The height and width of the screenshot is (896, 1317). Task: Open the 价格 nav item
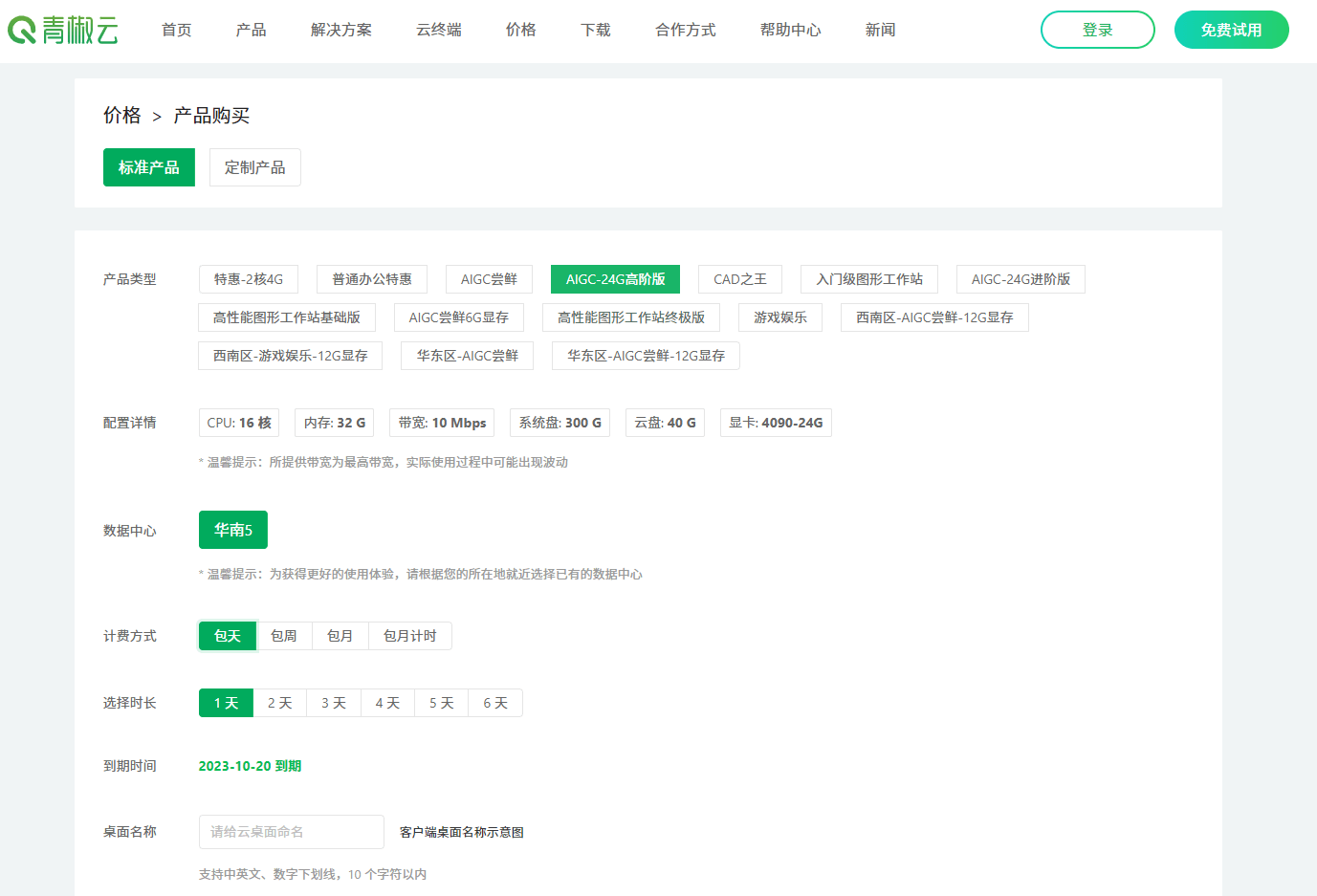pyautogui.click(x=521, y=30)
